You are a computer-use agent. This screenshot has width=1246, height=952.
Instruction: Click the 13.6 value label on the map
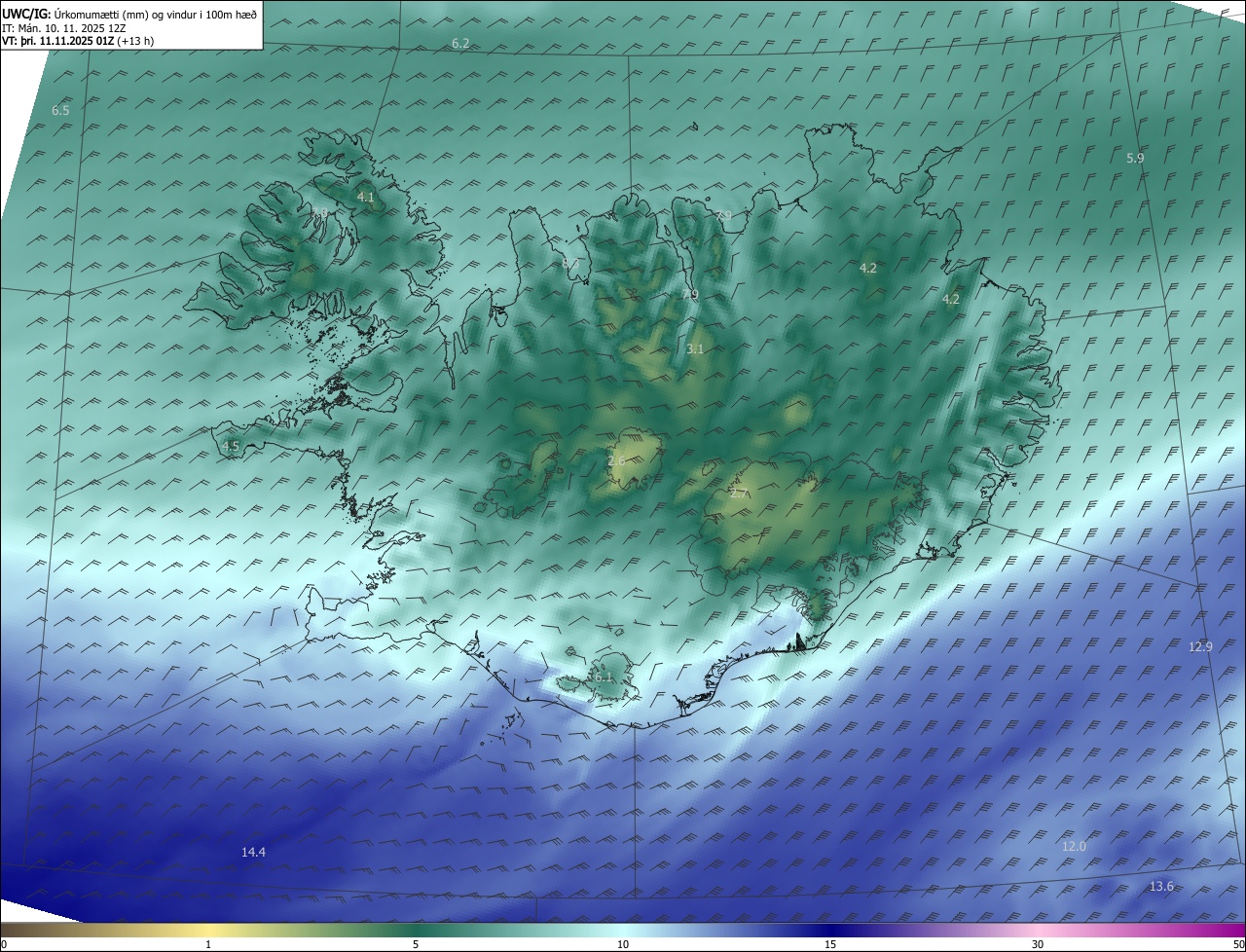pyautogui.click(x=1161, y=886)
